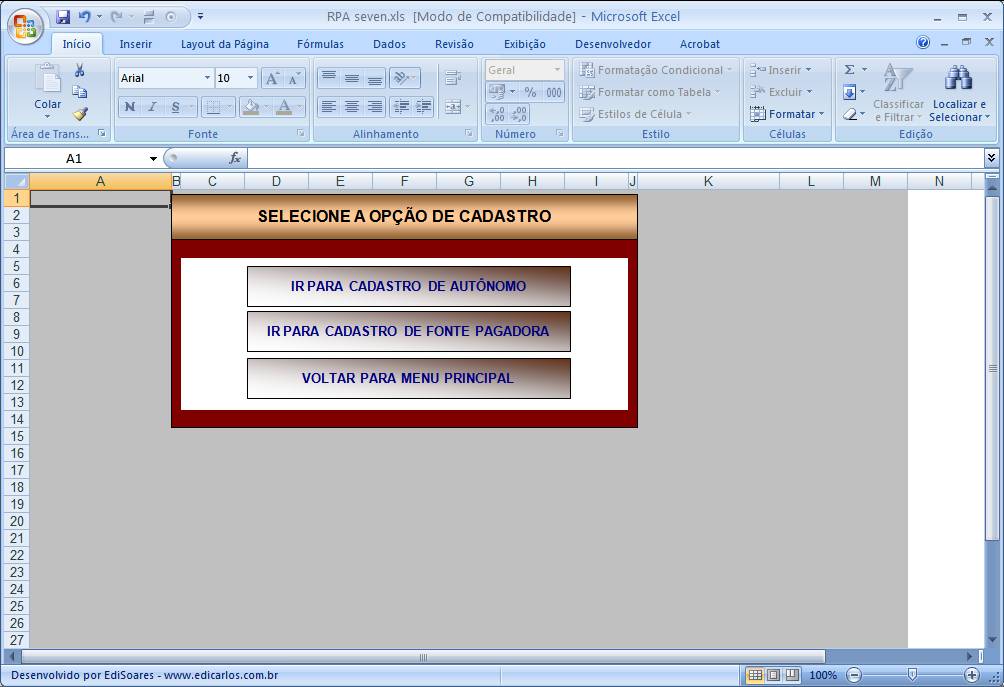This screenshot has height=687, width=1004.
Task: Click the insert function fx icon
Action: click(235, 158)
